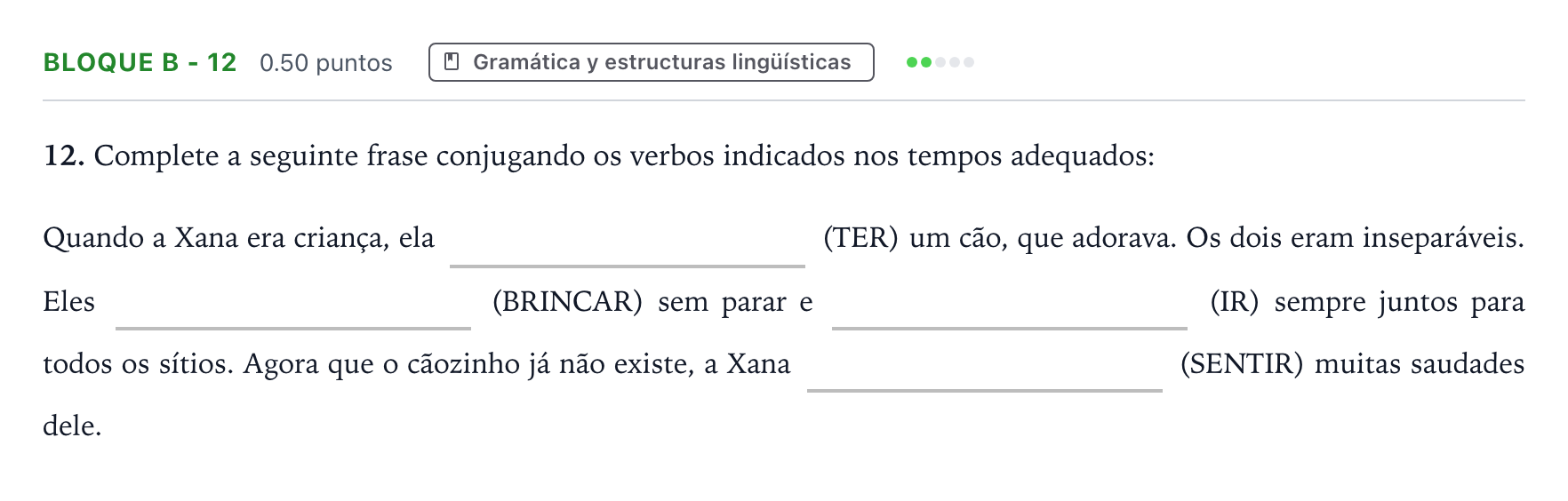This screenshot has width=1568, height=501.
Task: Click the final word 'dele.'
Action: tap(72, 426)
